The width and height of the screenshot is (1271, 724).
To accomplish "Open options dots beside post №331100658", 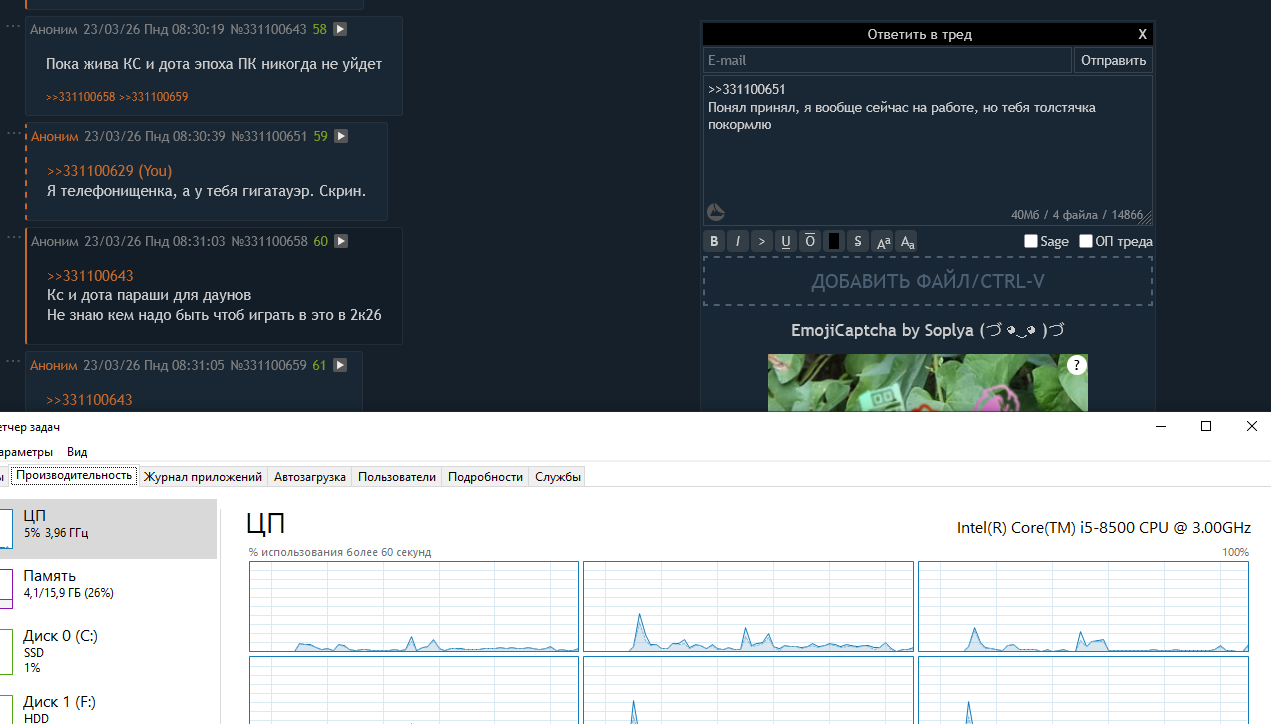I will (x=13, y=236).
